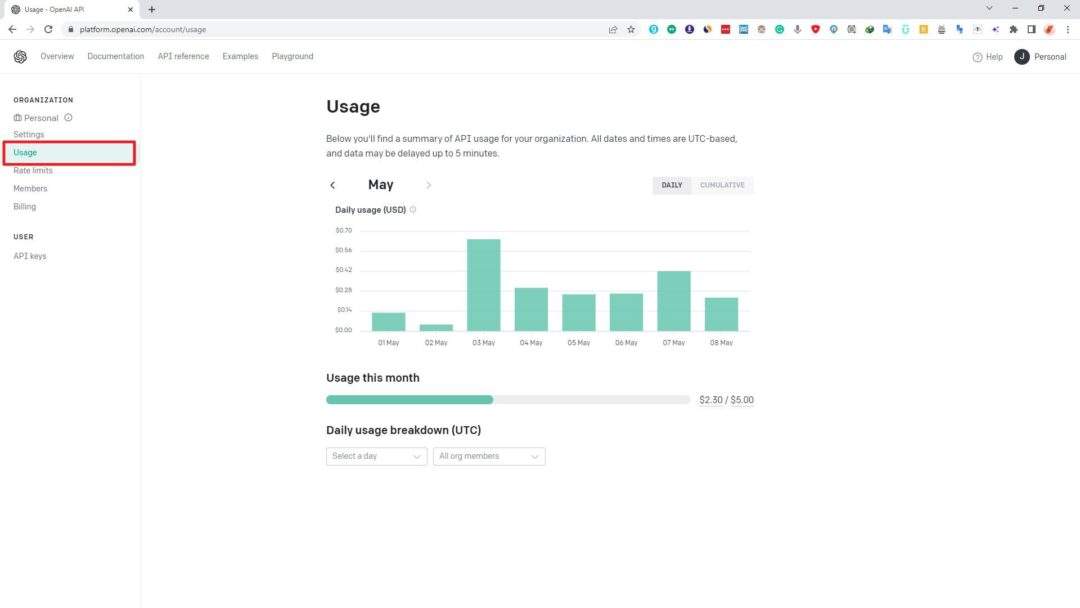This screenshot has height=608, width=1080.
Task: Click the 08 May usage bar
Action: (721, 314)
